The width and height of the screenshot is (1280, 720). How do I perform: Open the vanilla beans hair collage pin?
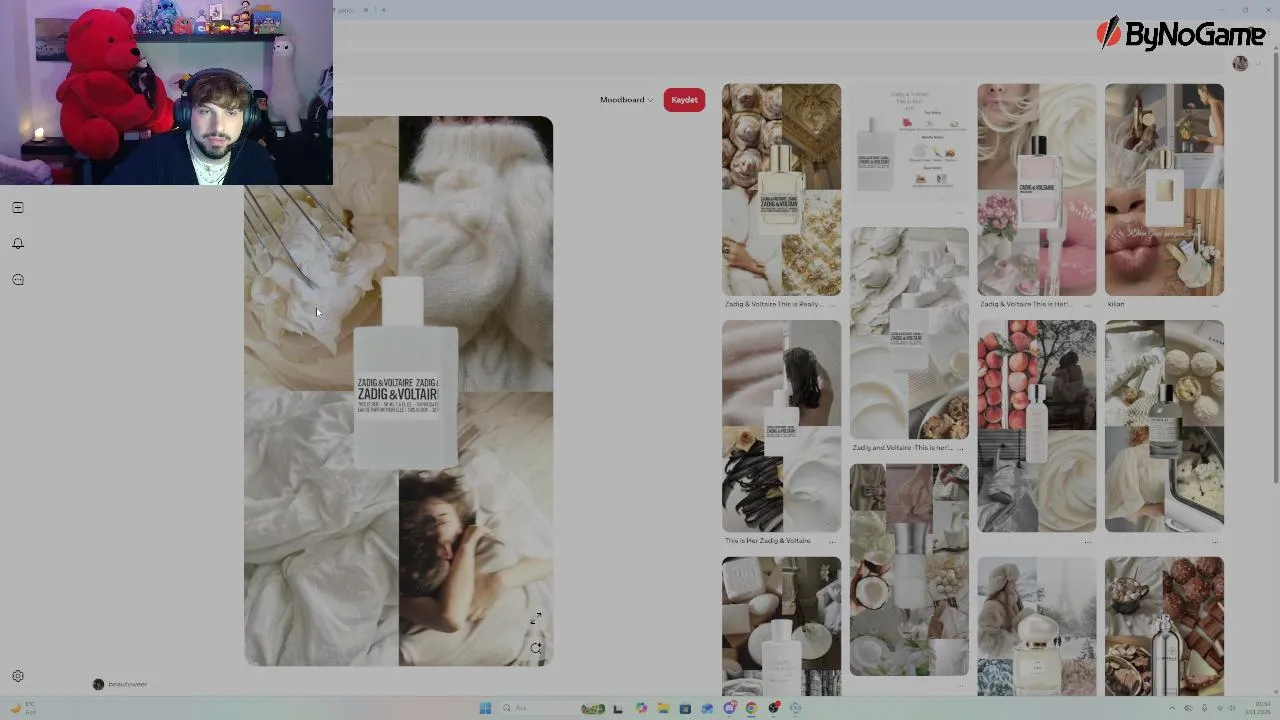point(781,426)
